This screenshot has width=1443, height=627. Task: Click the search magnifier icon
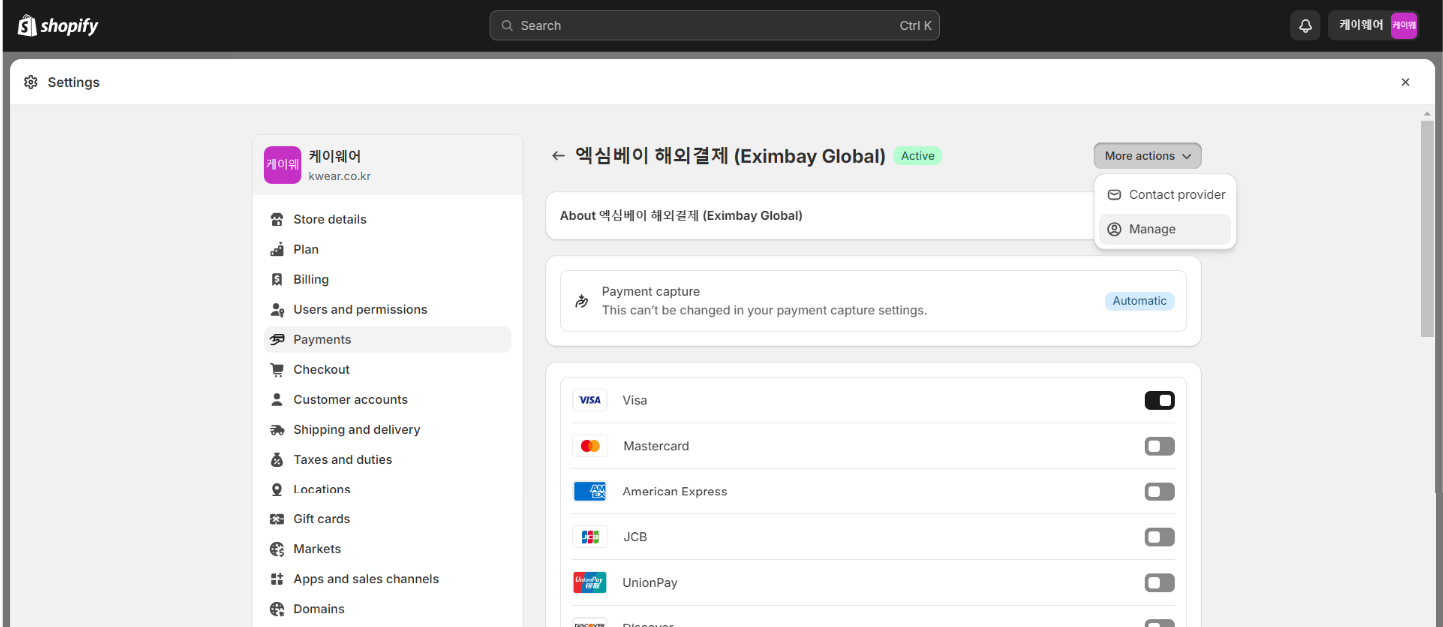507,26
